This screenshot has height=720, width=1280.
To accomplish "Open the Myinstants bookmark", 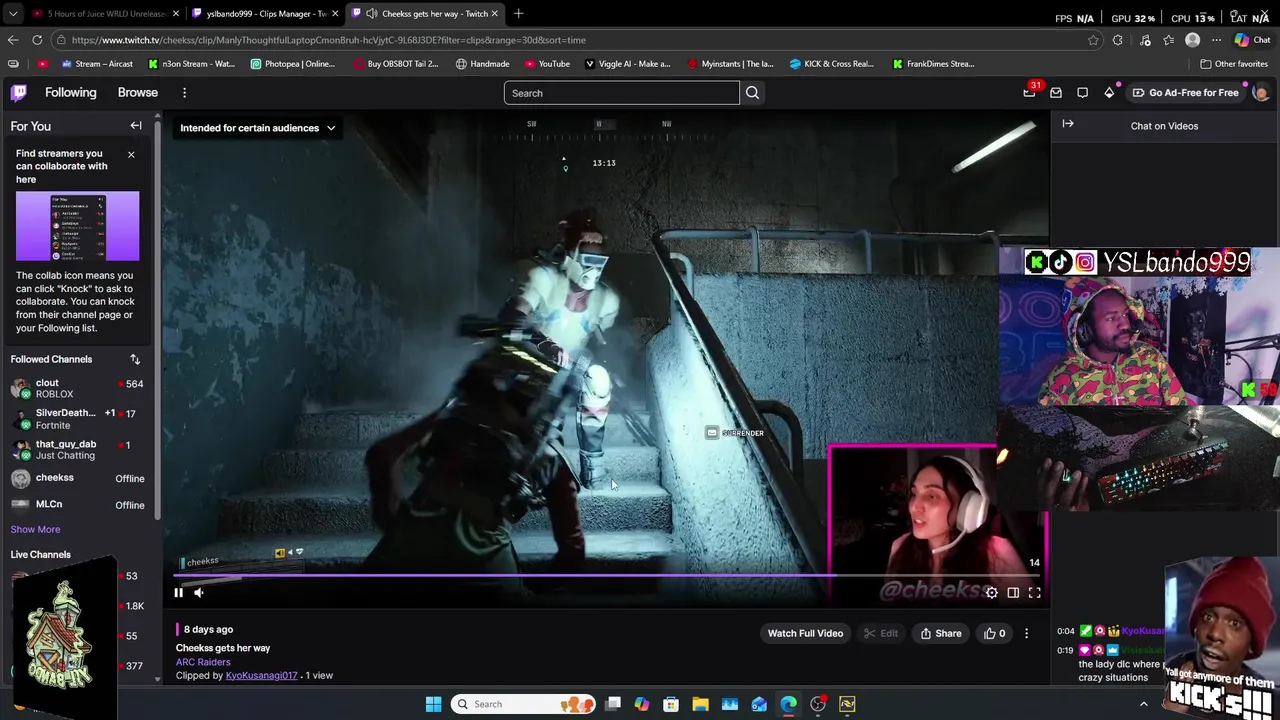I will pyautogui.click(x=731, y=64).
